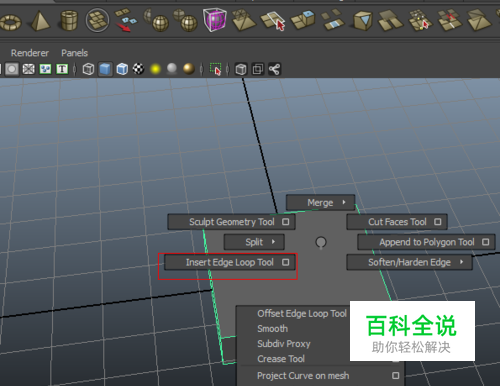This screenshot has width=500, height=386.
Task: Open Sculpt Geometry Tool option box
Action: pos(286,222)
